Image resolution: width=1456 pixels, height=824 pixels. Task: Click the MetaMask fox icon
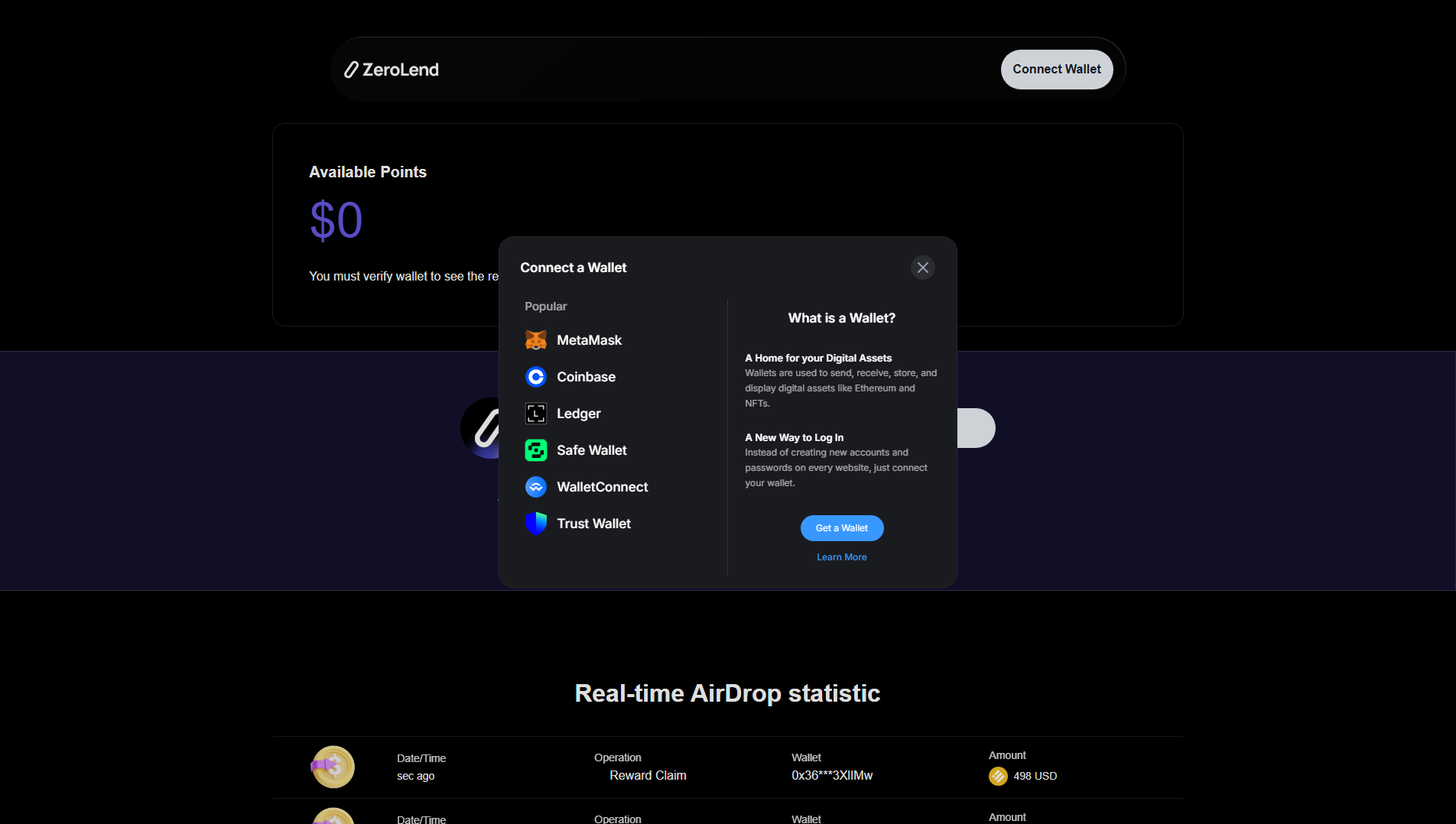pyautogui.click(x=536, y=340)
